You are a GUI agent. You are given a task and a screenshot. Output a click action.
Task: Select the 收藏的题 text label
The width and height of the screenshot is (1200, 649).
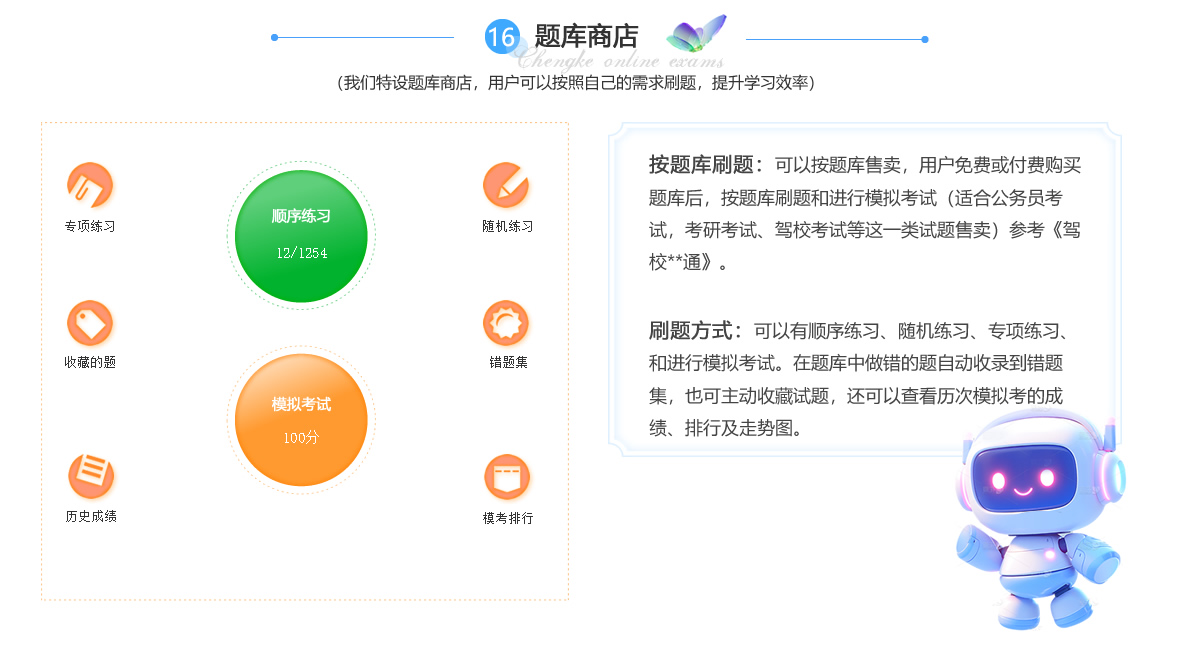pos(90,362)
